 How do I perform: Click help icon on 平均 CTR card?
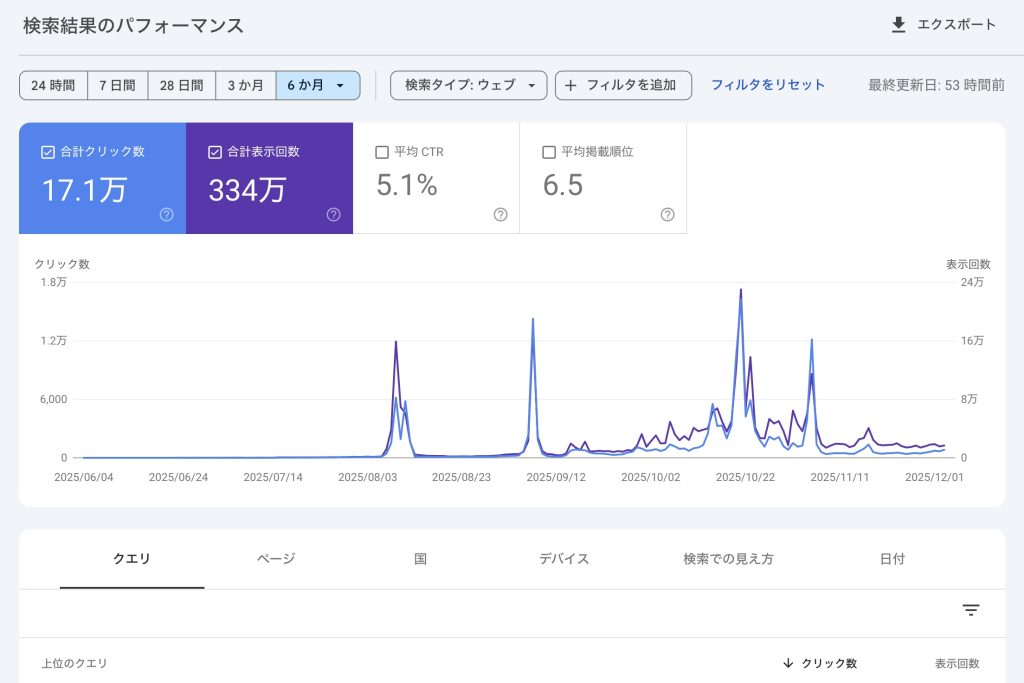(501, 214)
